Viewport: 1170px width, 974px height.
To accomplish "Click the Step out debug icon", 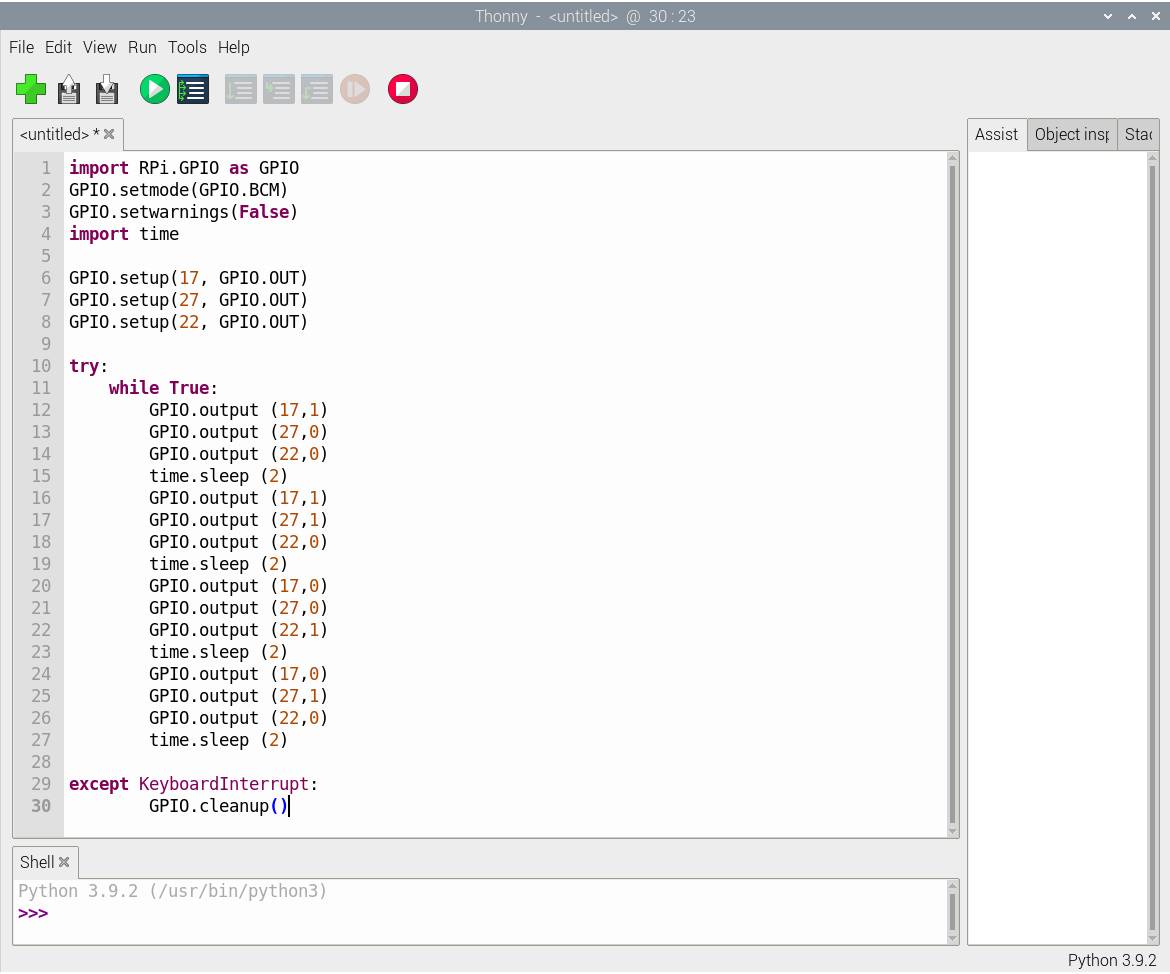I will click(316, 90).
